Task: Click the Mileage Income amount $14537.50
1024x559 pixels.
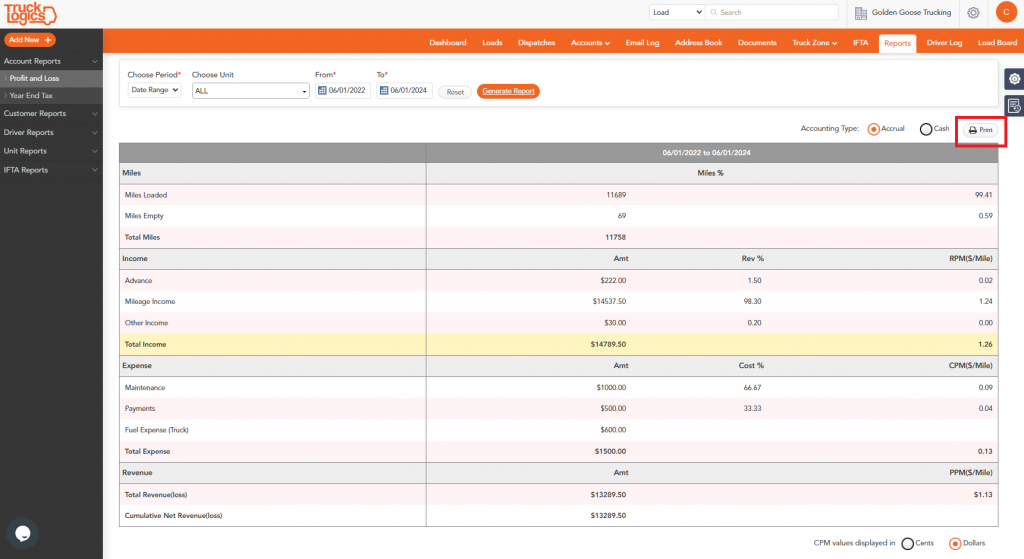Action: [x=609, y=302]
